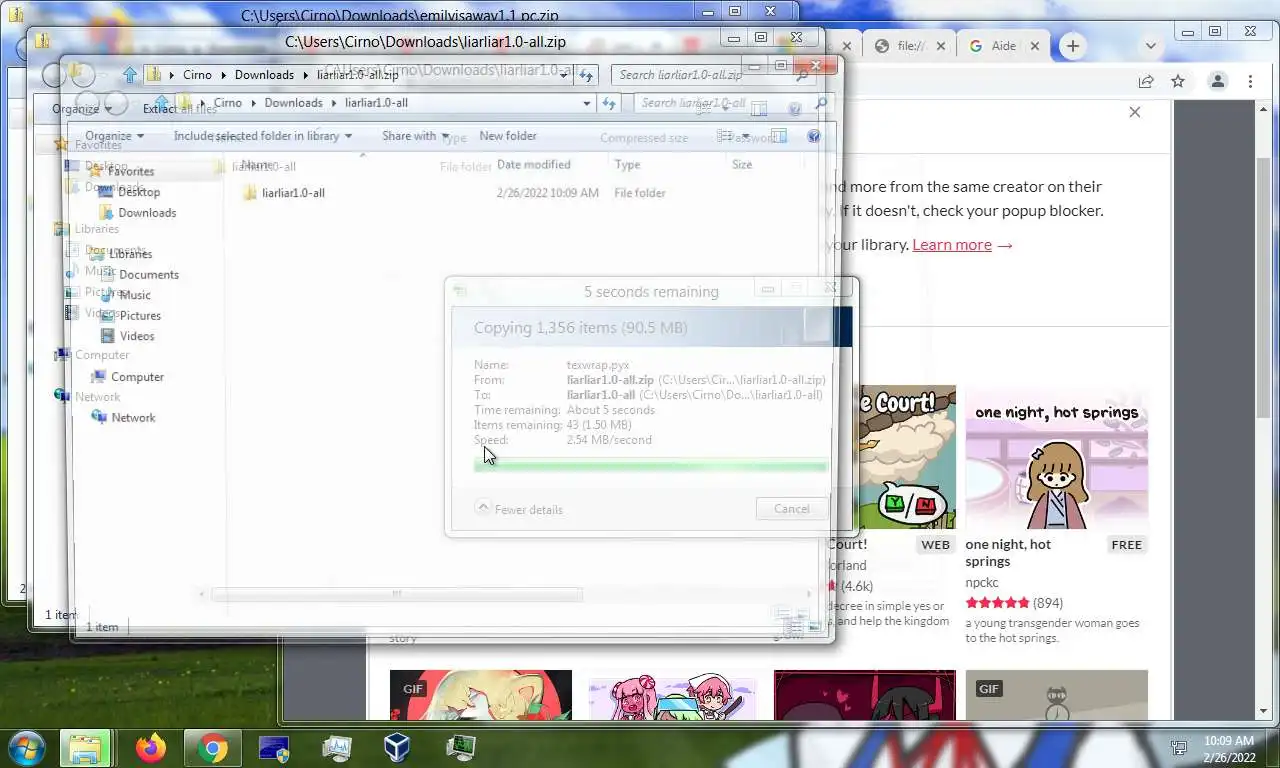Launch Firefox from the taskbar
This screenshot has width=1280, height=768.
[x=151, y=747]
